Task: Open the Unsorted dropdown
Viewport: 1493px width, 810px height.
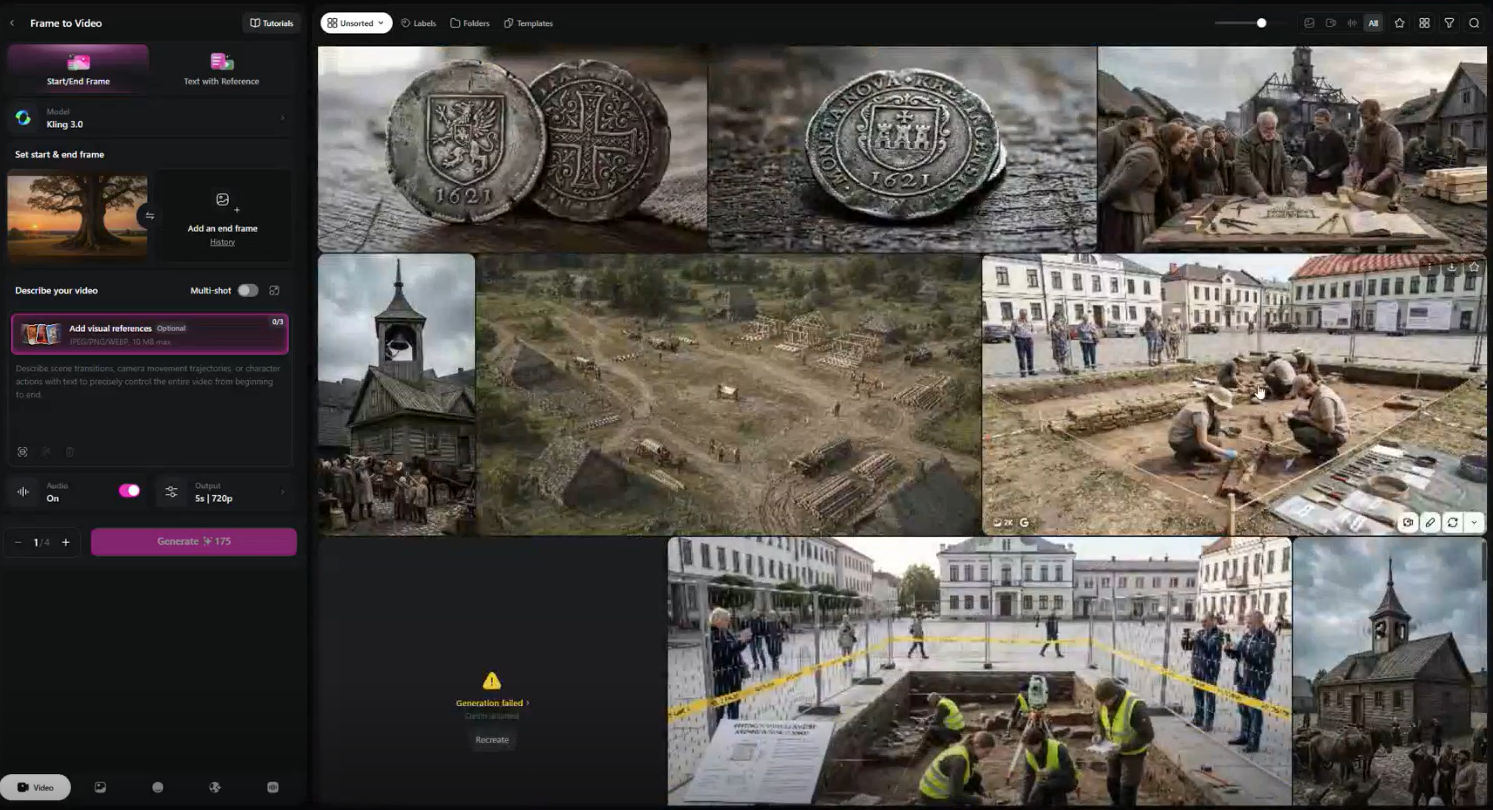Action: tap(356, 23)
